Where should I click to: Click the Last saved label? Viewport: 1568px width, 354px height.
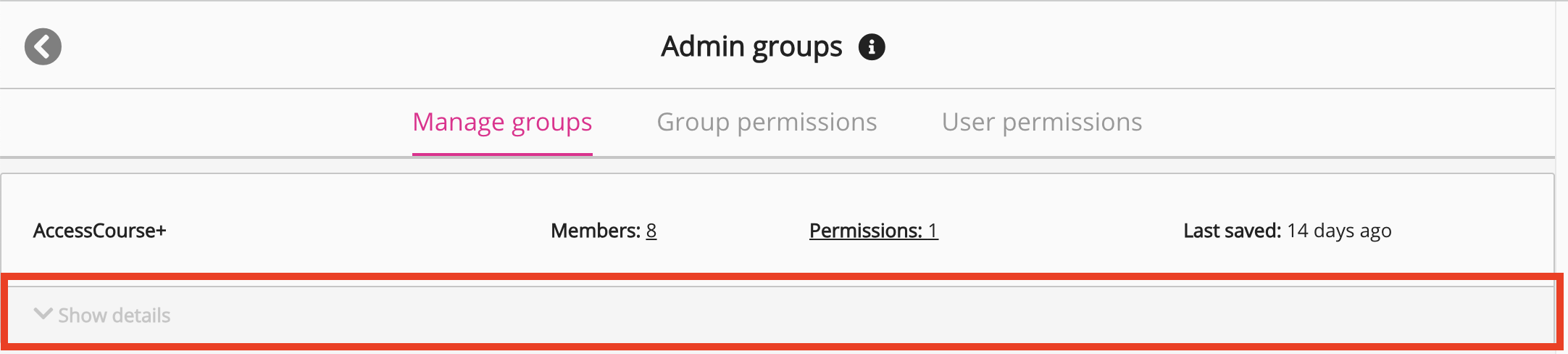tap(1232, 231)
